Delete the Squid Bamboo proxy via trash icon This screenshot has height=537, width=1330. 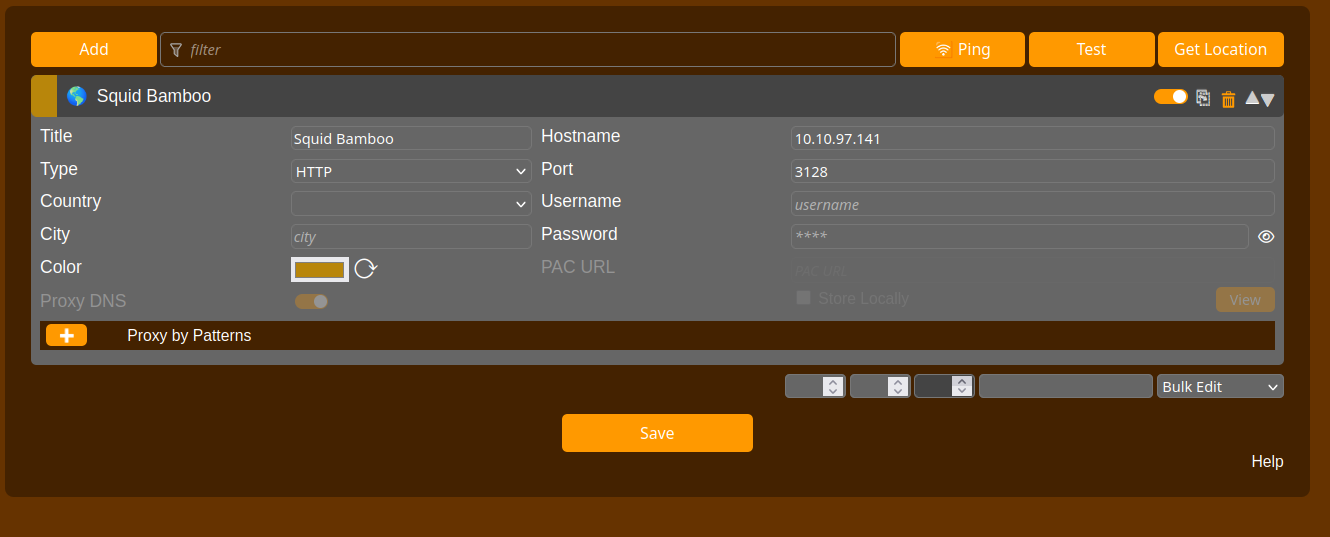pos(1228,98)
